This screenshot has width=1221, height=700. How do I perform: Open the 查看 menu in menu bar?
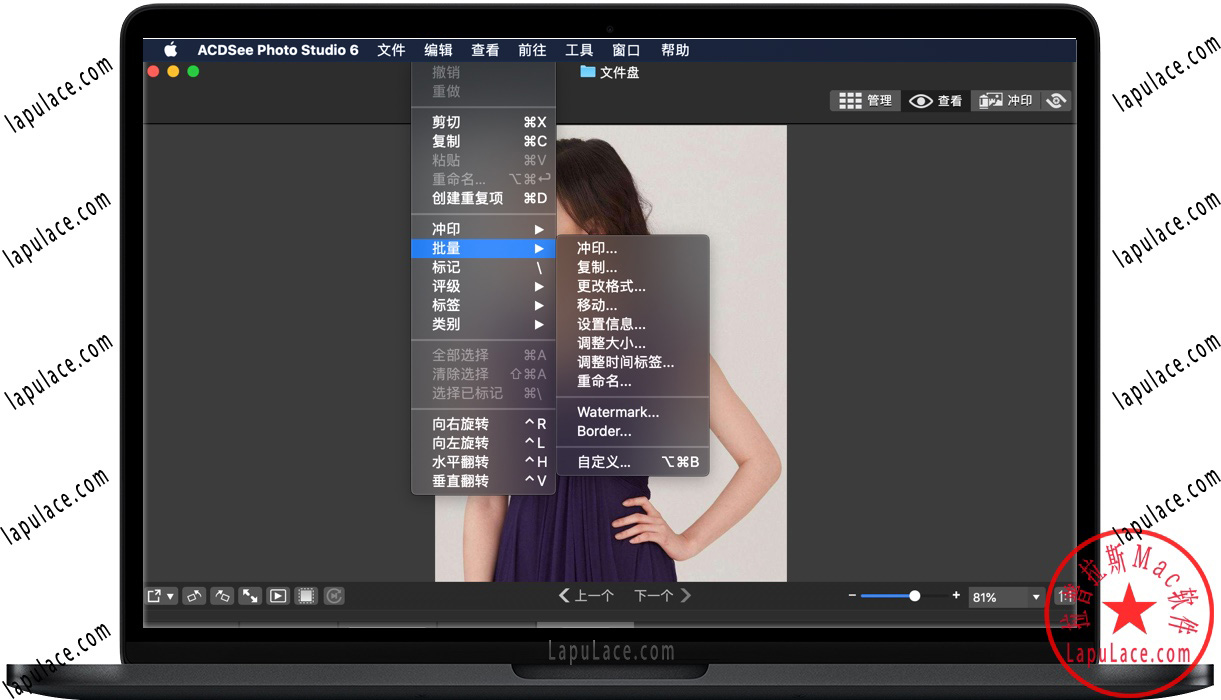[485, 50]
